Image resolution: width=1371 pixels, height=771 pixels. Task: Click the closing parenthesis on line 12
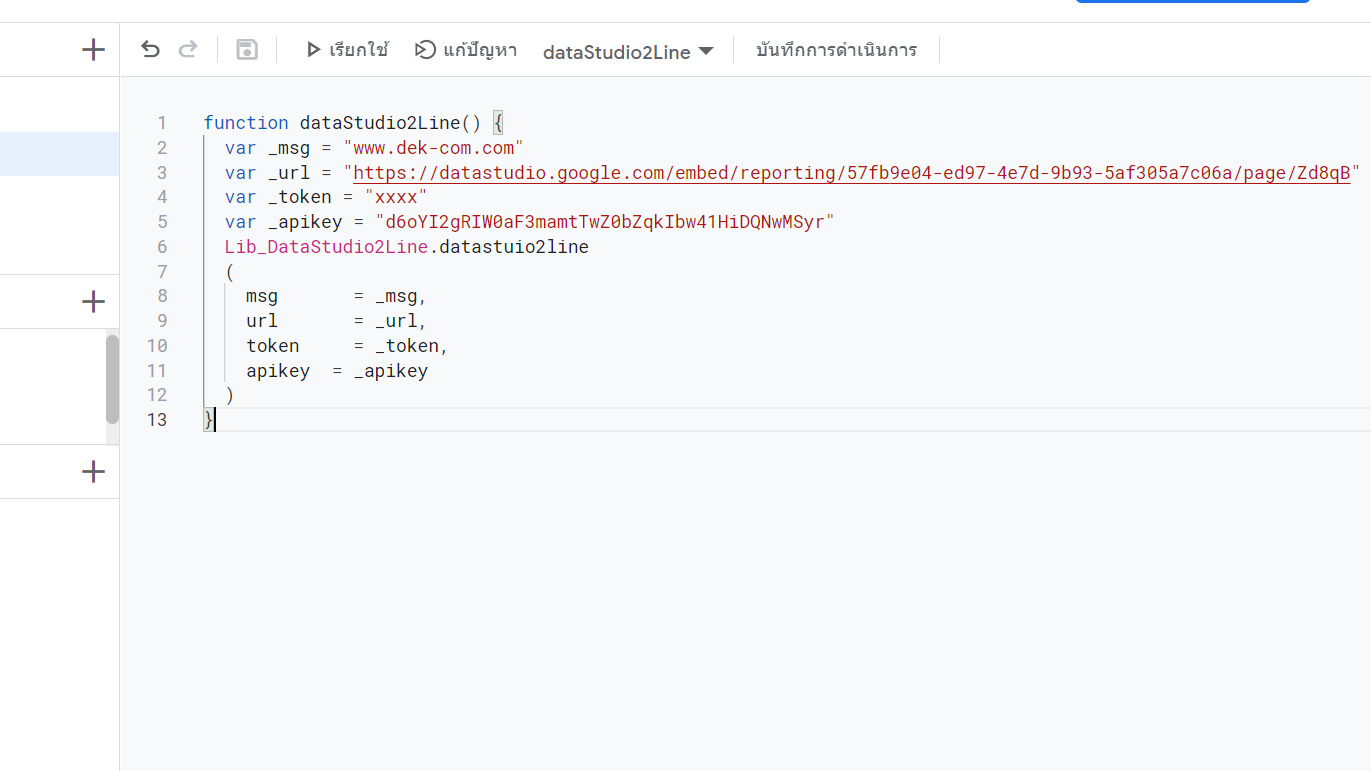pyautogui.click(x=230, y=395)
